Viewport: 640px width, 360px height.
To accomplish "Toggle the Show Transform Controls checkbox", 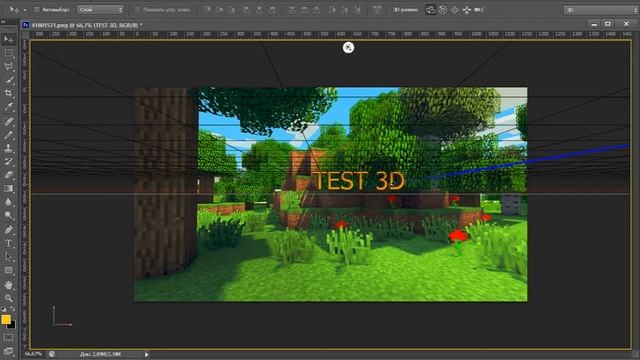I will click(138, 10).
